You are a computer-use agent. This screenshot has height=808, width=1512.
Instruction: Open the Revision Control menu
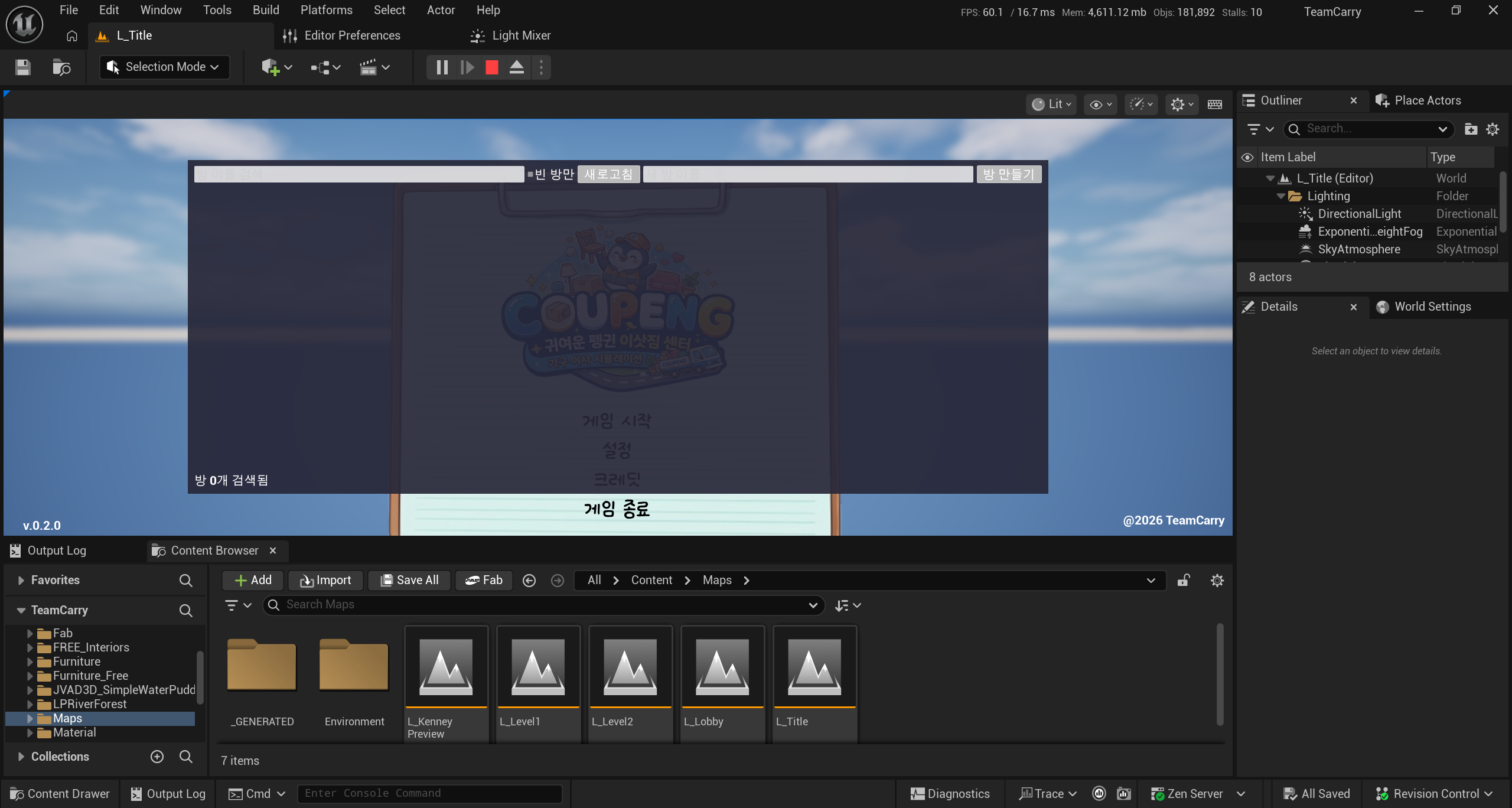coord(1434,794)
